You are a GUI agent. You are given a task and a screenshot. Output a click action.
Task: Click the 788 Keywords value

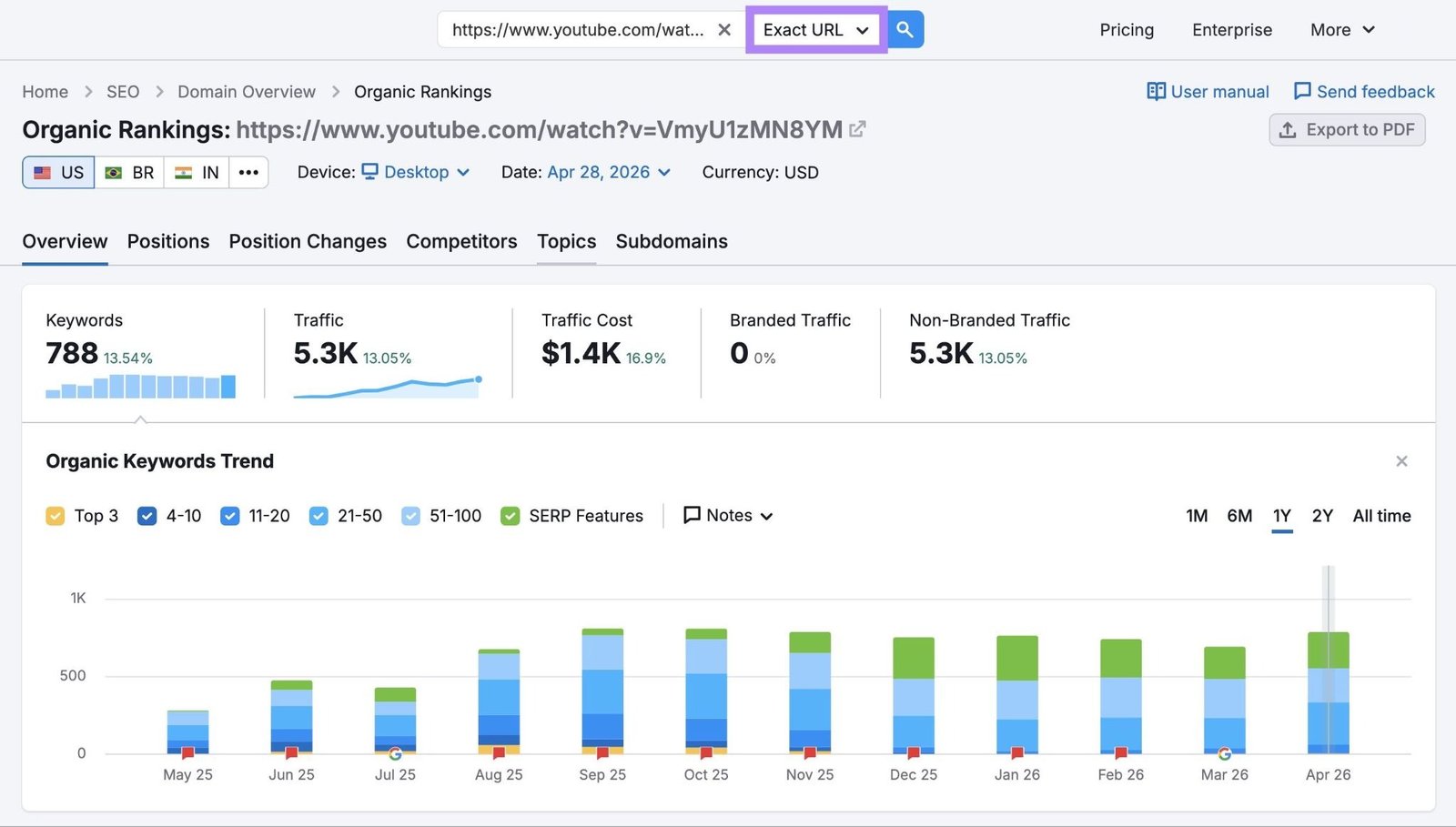72,353
